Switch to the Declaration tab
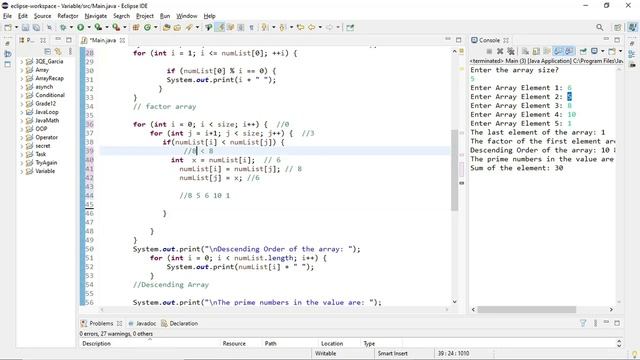Screen dimensions: 640x360 [x=180, y=323]
